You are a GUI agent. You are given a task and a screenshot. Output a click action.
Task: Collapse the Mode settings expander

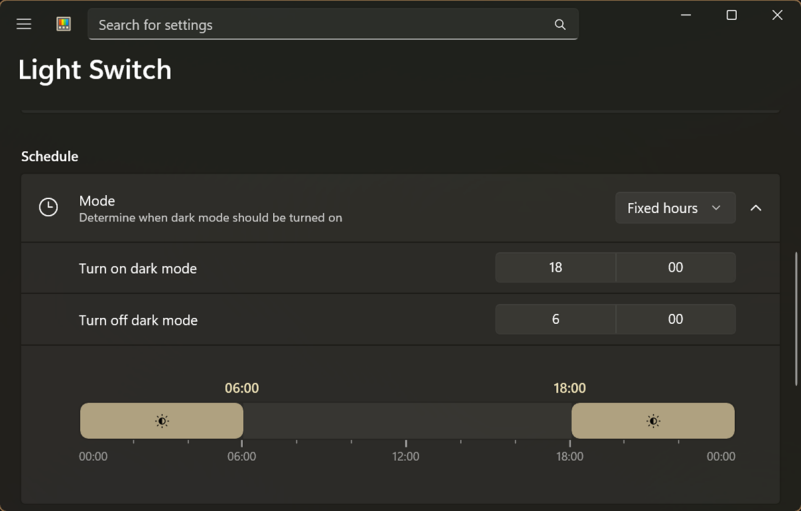coord(756,208)
